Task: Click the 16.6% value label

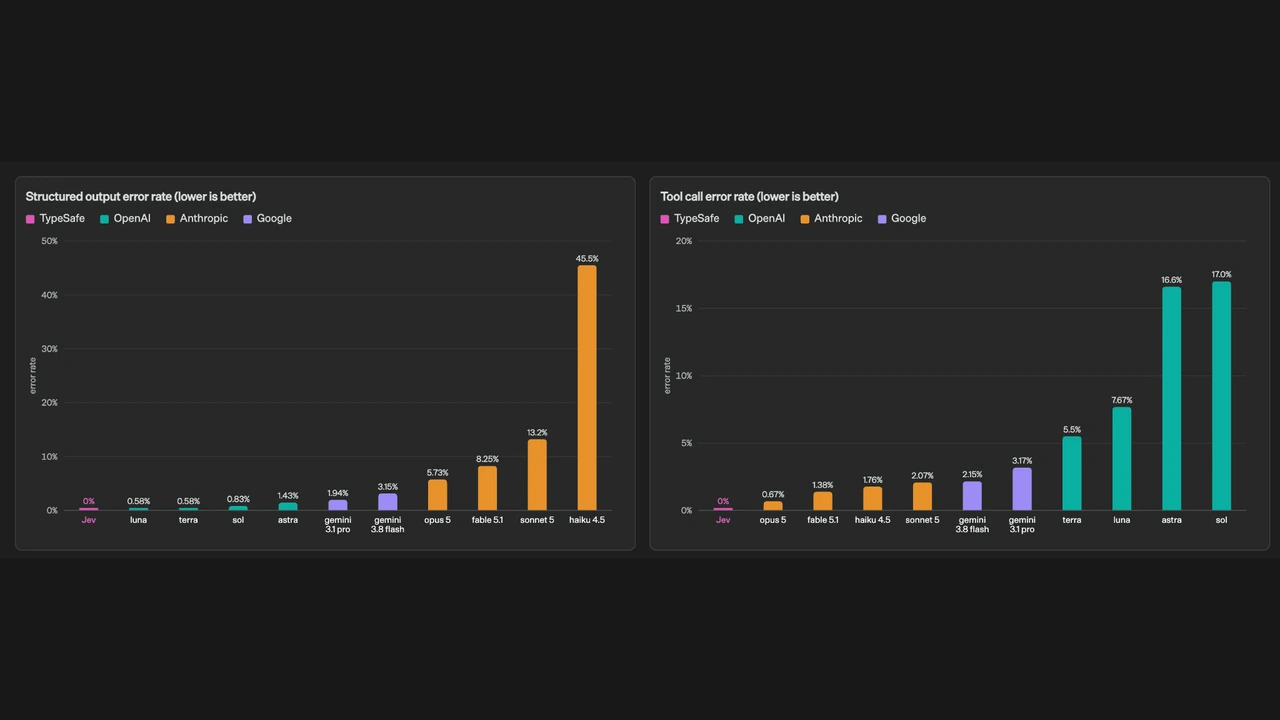Action: 1171,281
